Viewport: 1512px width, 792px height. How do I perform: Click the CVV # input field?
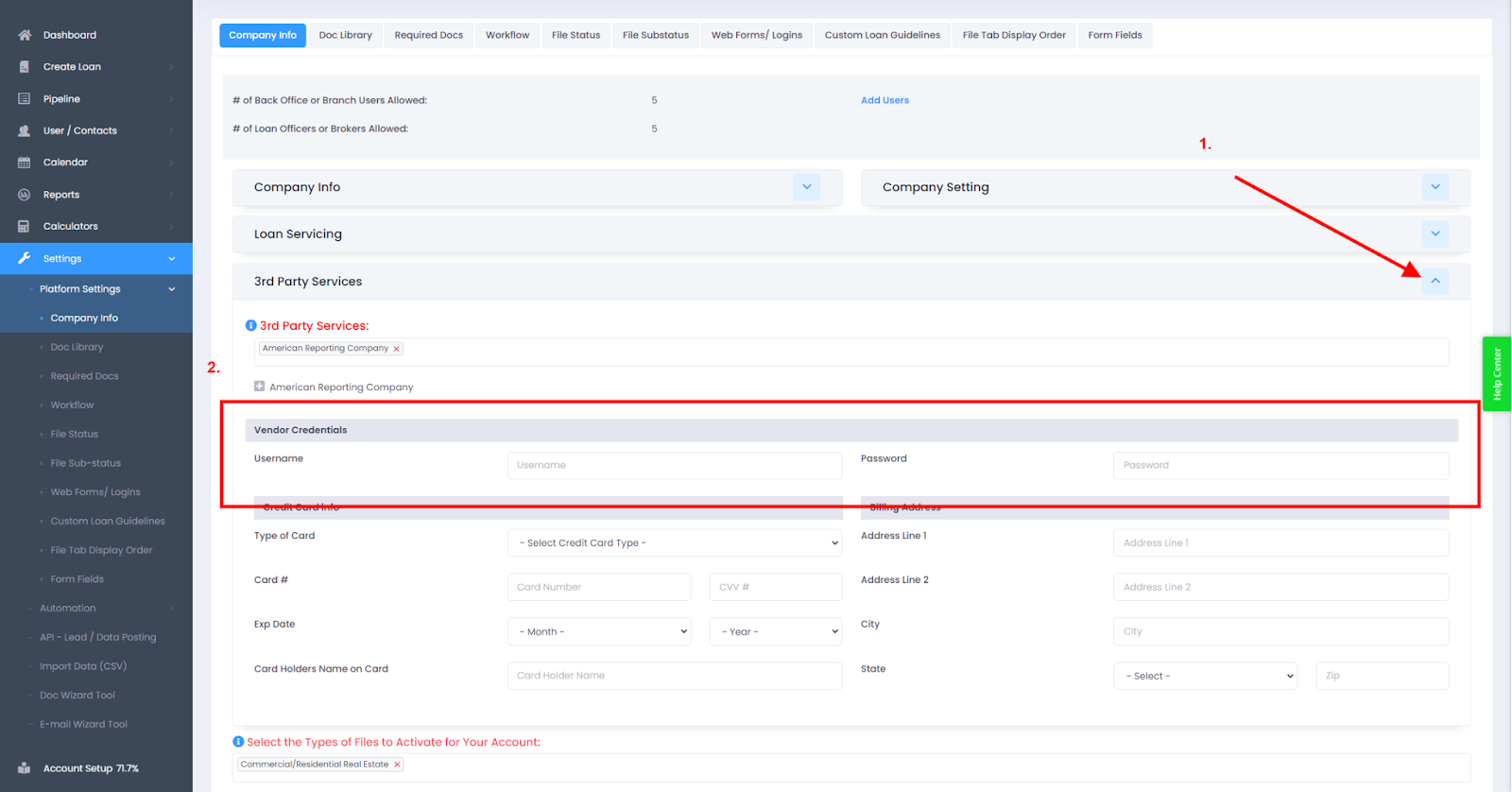click(x=776, y=587)
